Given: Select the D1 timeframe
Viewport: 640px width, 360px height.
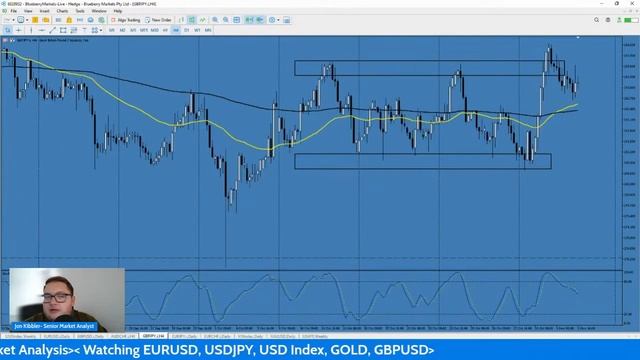Looking at the screenshot, I should (187, 30).
